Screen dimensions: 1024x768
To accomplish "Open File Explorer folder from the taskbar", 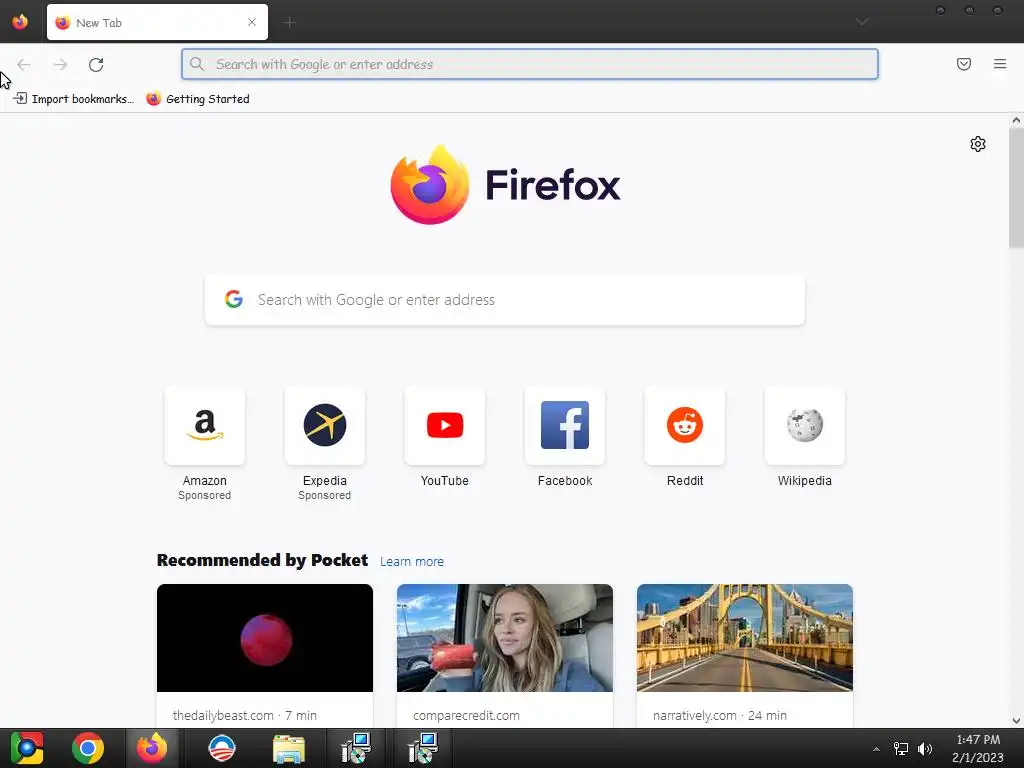I will pos(289,749).
